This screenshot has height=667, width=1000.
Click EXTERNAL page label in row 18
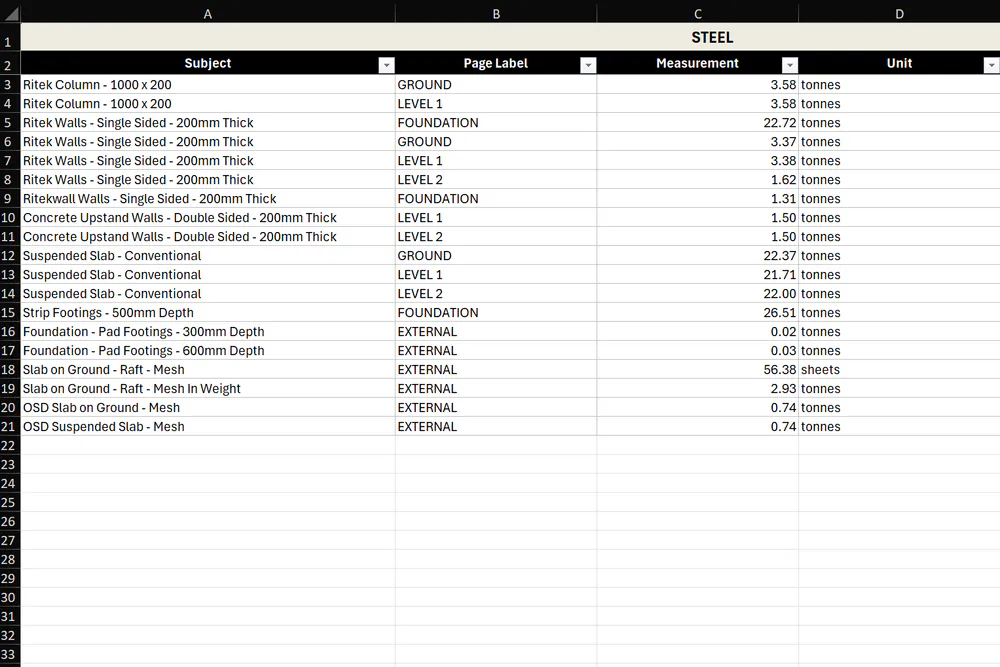tap(496, 369)
